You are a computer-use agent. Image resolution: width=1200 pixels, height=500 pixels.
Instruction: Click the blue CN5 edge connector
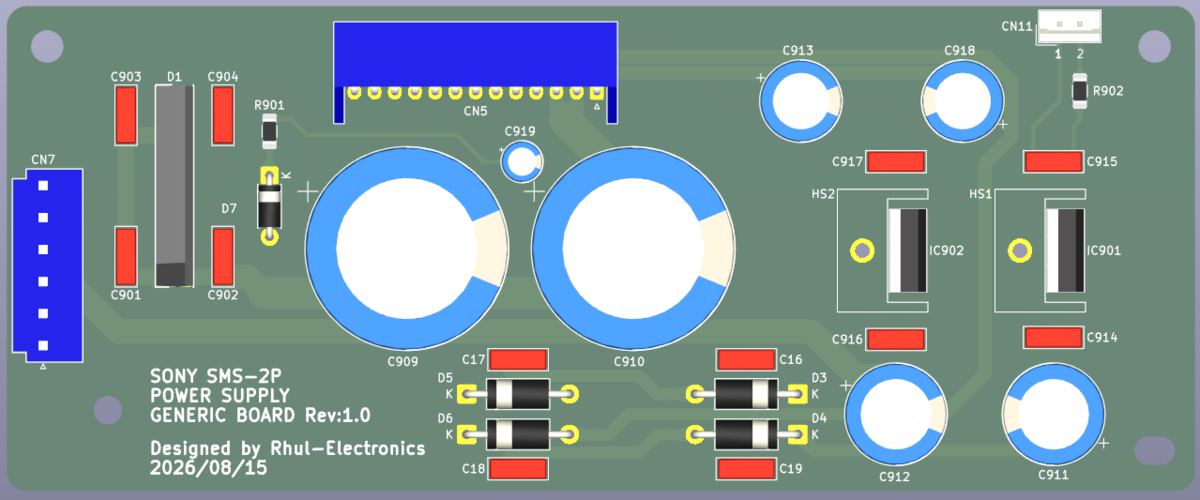[475, 72]
